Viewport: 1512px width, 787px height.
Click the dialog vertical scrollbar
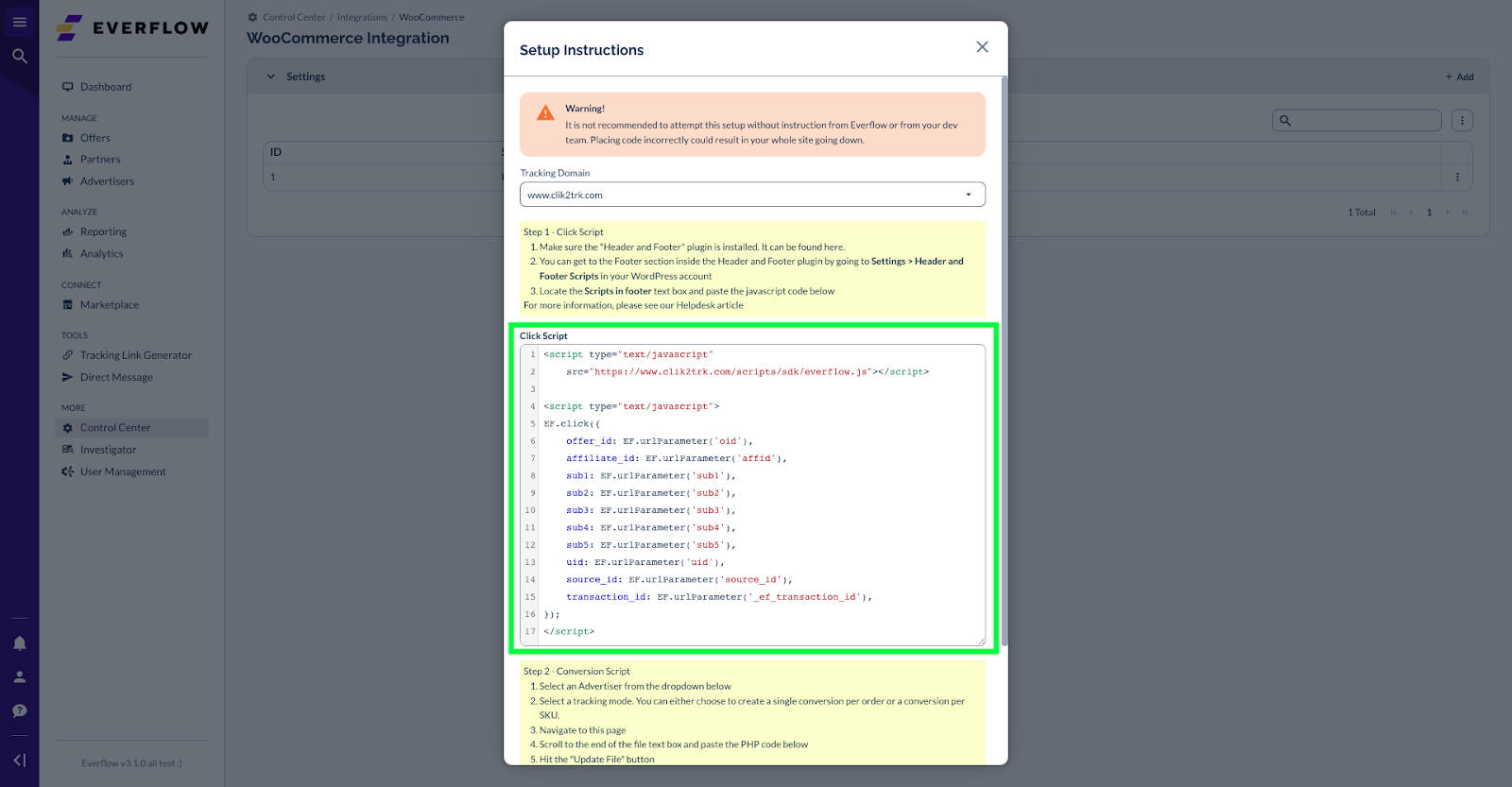tap(1004, 359)
